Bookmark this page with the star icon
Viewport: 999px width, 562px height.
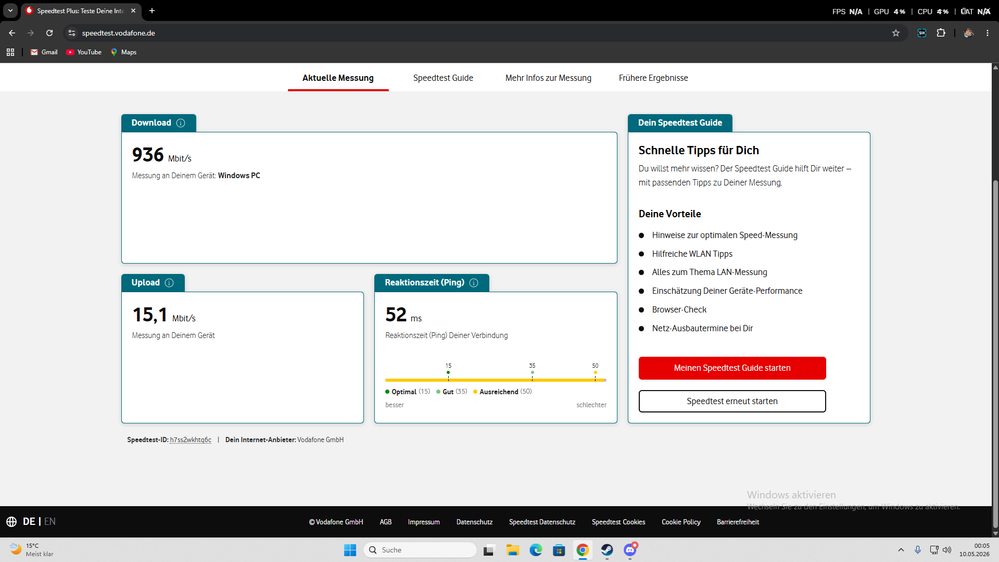pos(896,33)
